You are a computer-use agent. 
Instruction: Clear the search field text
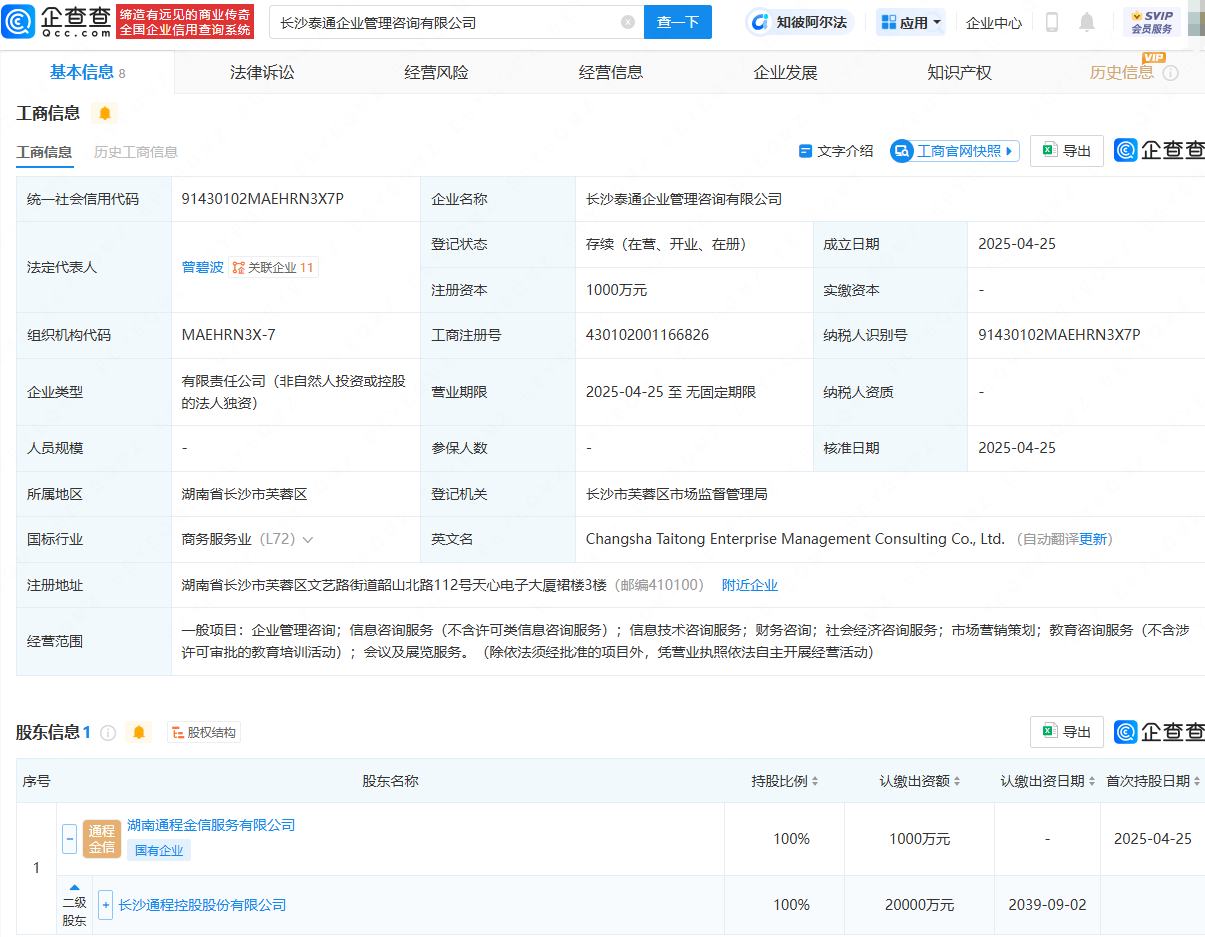[x=628, y=22]
